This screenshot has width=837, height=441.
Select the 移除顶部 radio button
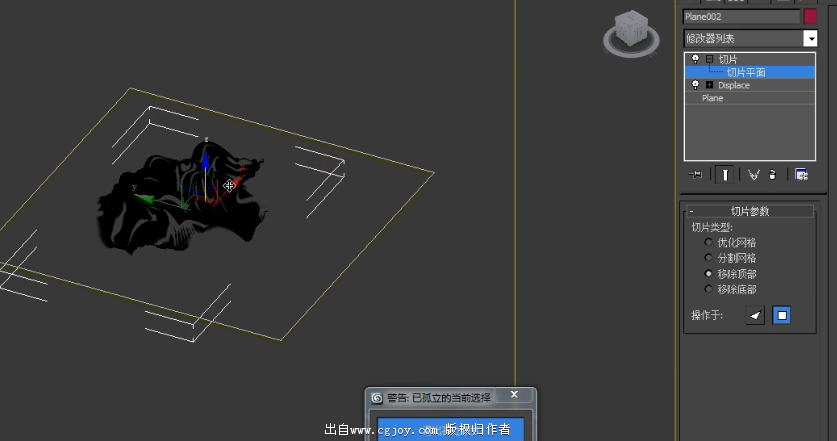click(708, 273)
